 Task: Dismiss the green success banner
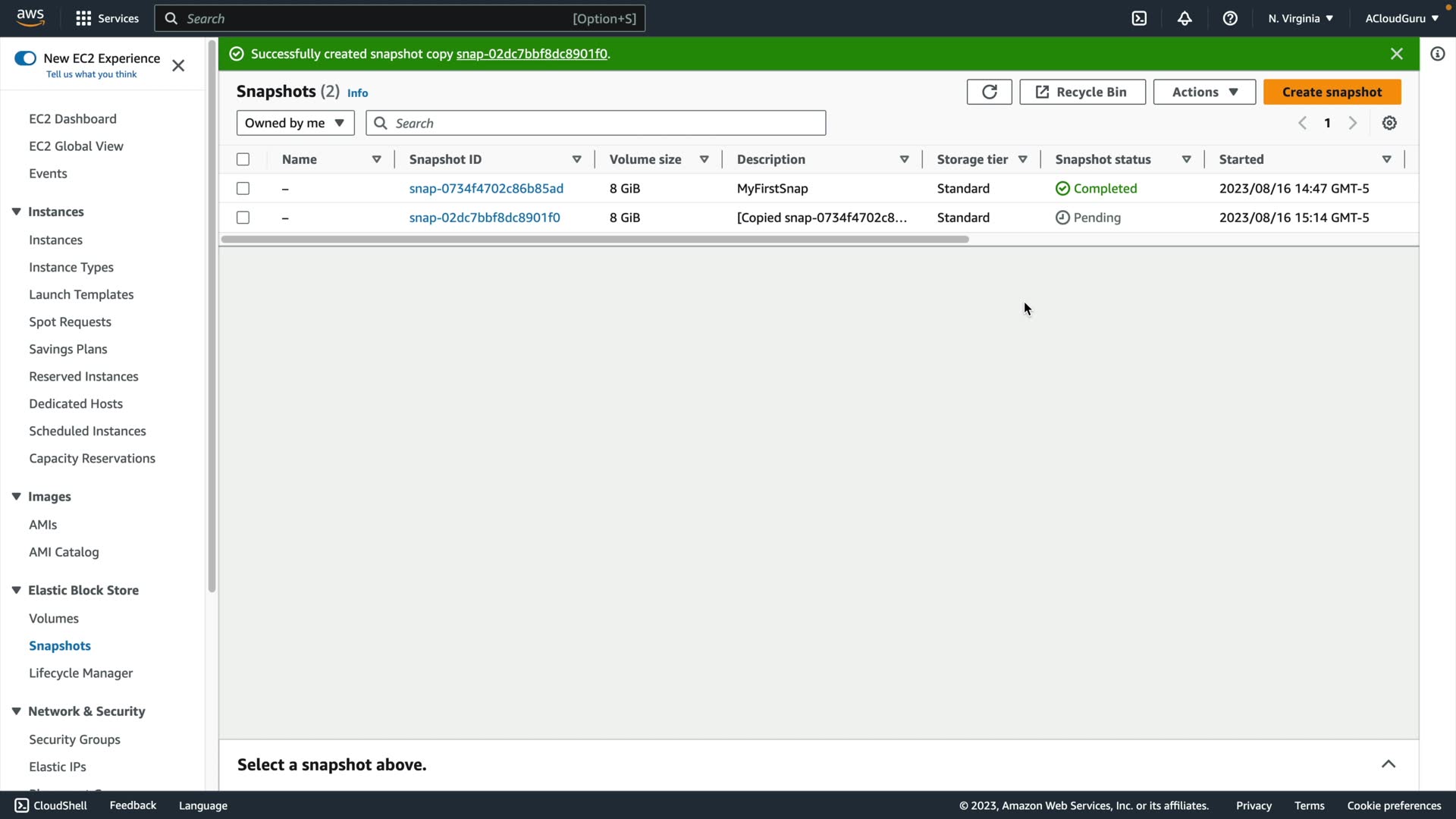pos(1396,54)
